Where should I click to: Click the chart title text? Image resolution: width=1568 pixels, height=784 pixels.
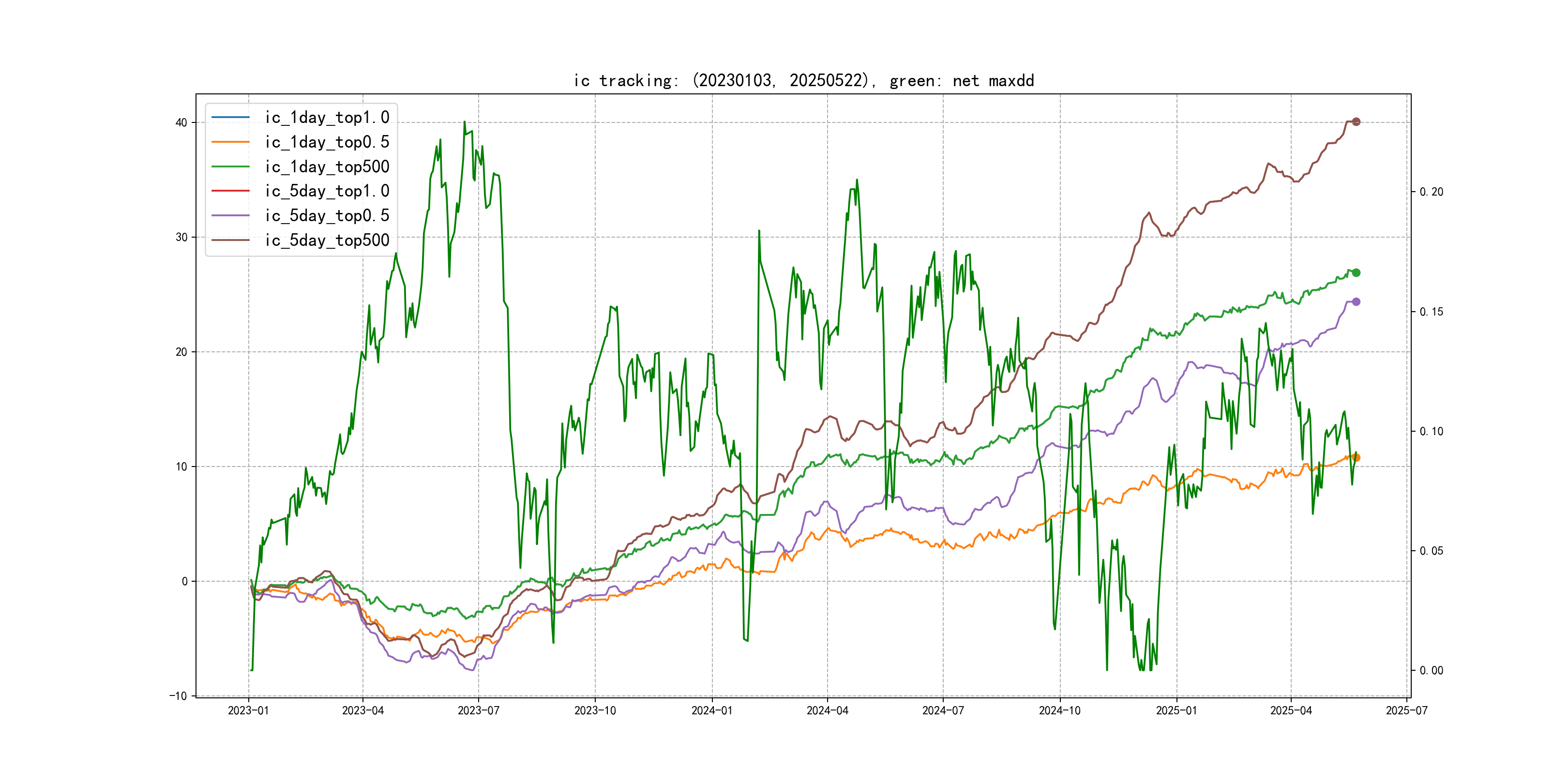coord(803,81)
